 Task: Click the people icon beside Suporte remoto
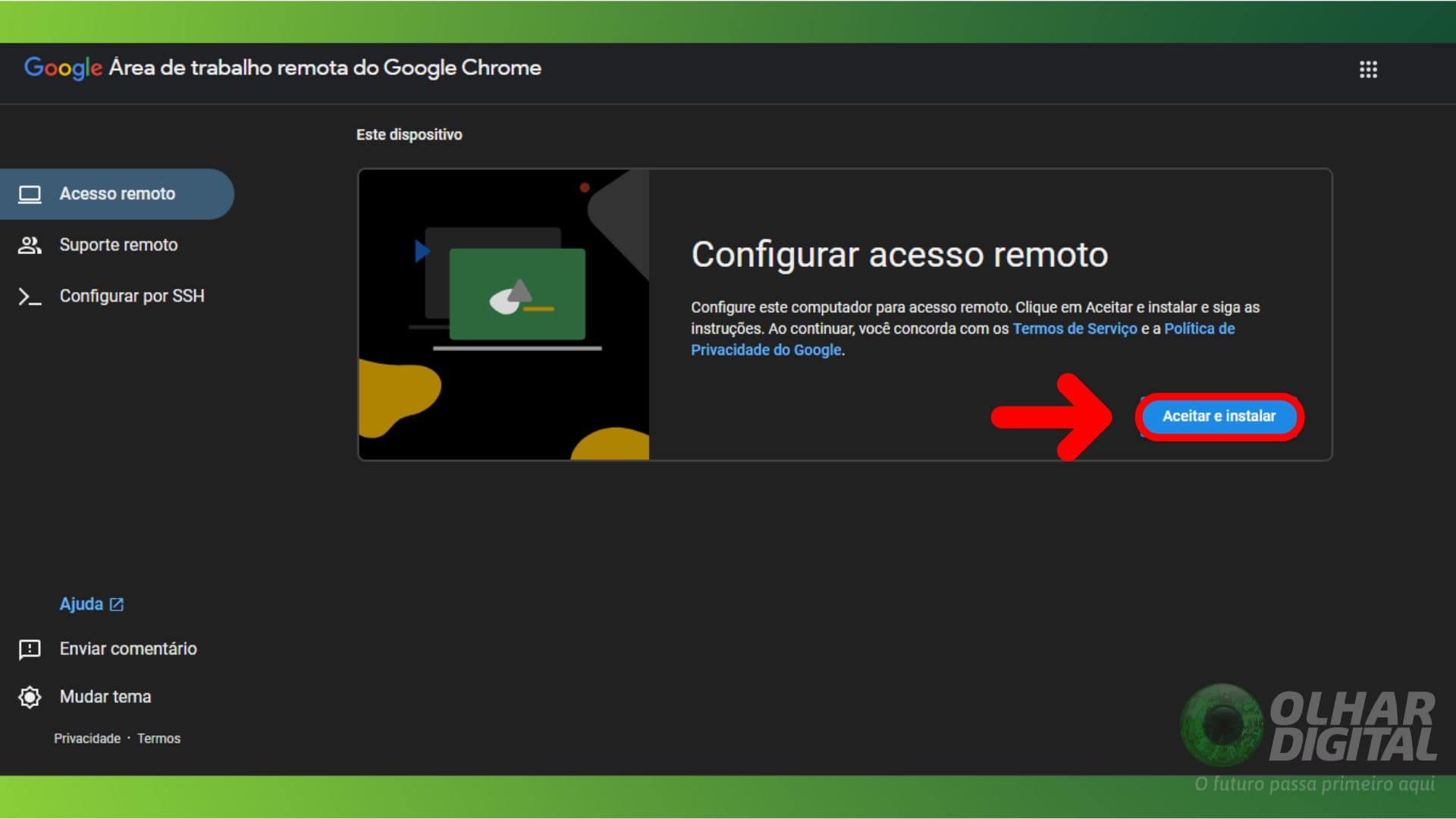point(30,245)
